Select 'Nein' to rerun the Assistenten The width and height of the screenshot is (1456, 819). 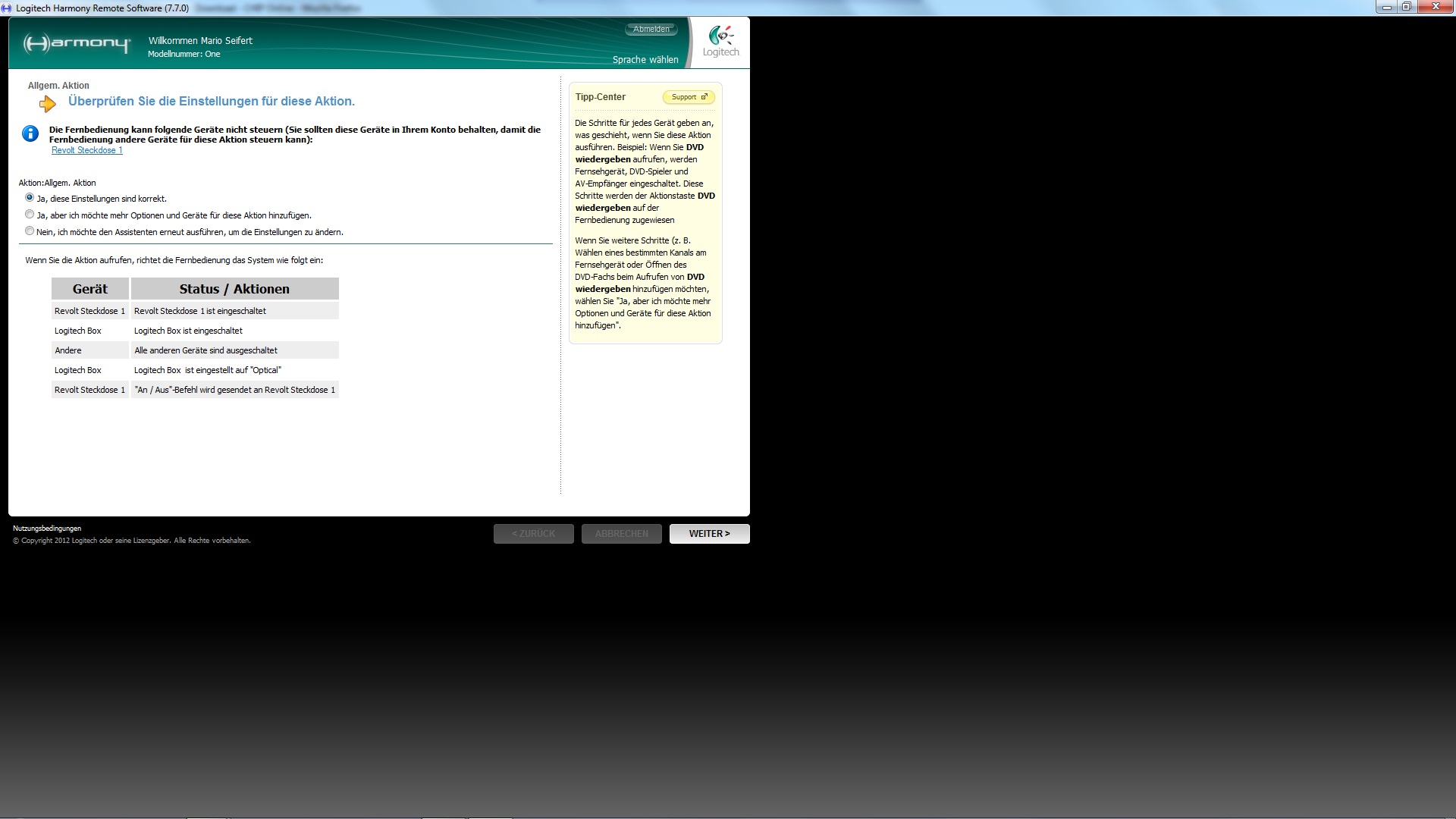pos(30,231)
